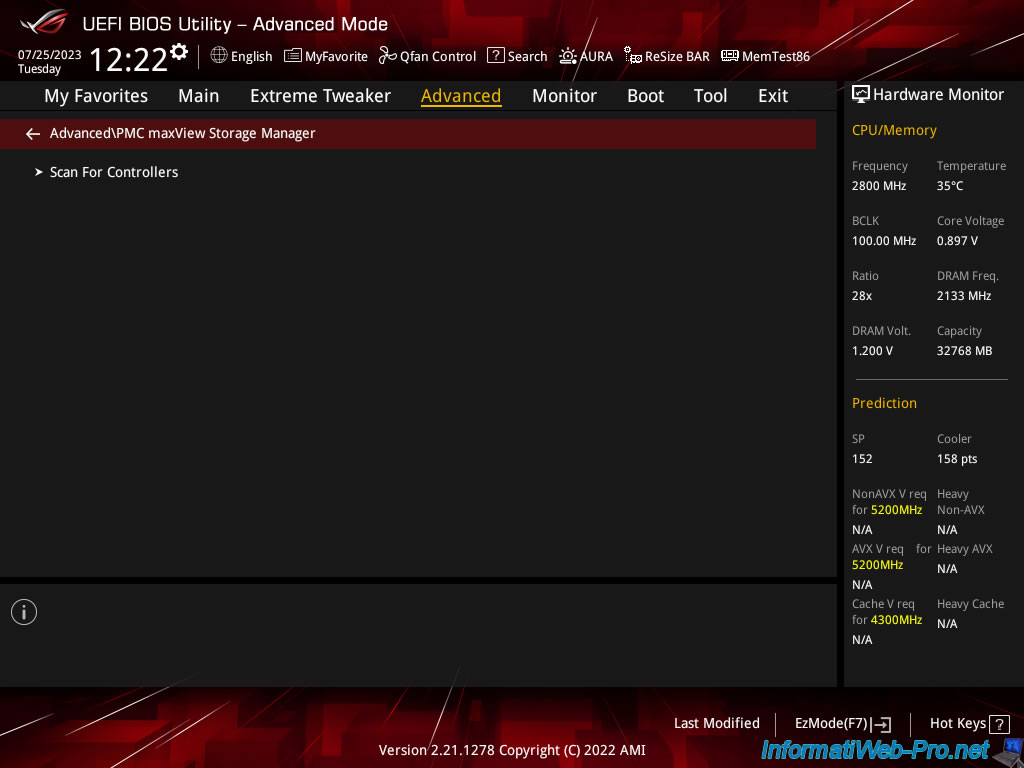
Task: Open the Extreme Tweaker tab
Action: [x=320, y=96]
